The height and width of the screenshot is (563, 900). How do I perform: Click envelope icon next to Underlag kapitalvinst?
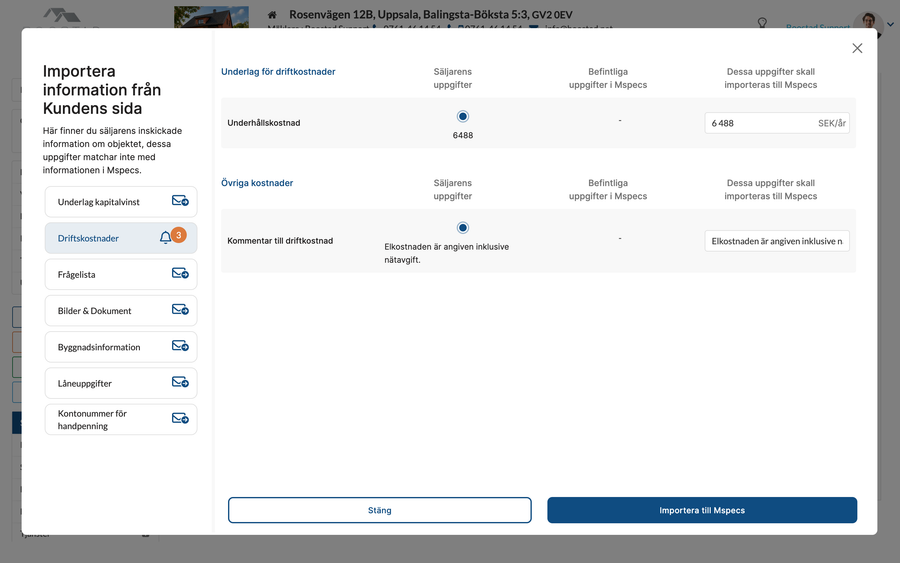point(180,200)
